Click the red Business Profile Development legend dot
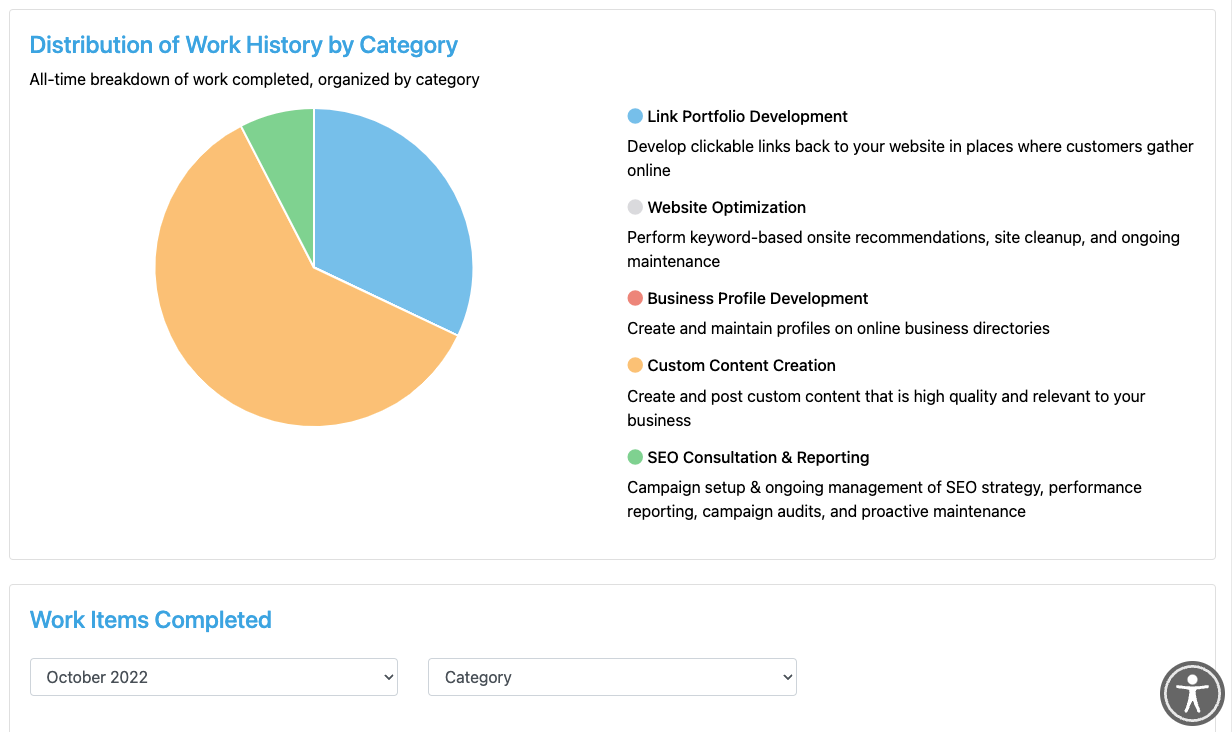1232x732 pixels. [635, 298]
